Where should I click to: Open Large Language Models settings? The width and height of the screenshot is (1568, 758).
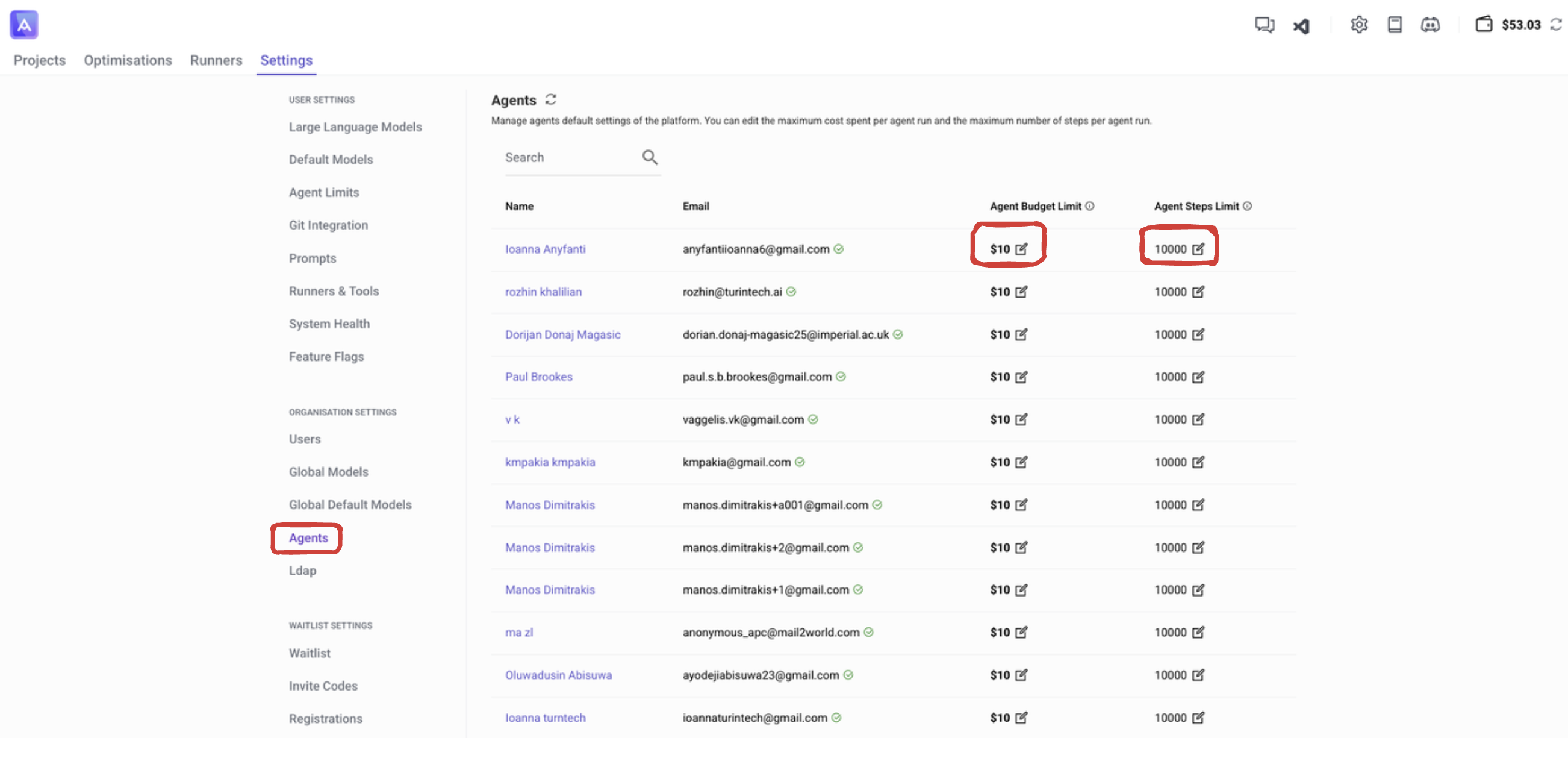[355, 127]
